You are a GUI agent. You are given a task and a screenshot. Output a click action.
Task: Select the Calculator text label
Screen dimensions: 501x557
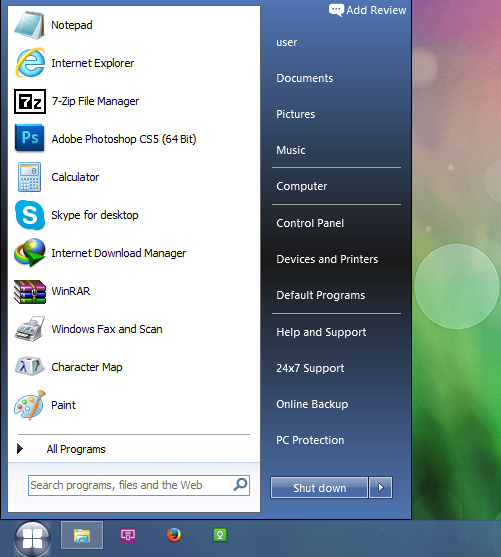[x=75, y=177]
